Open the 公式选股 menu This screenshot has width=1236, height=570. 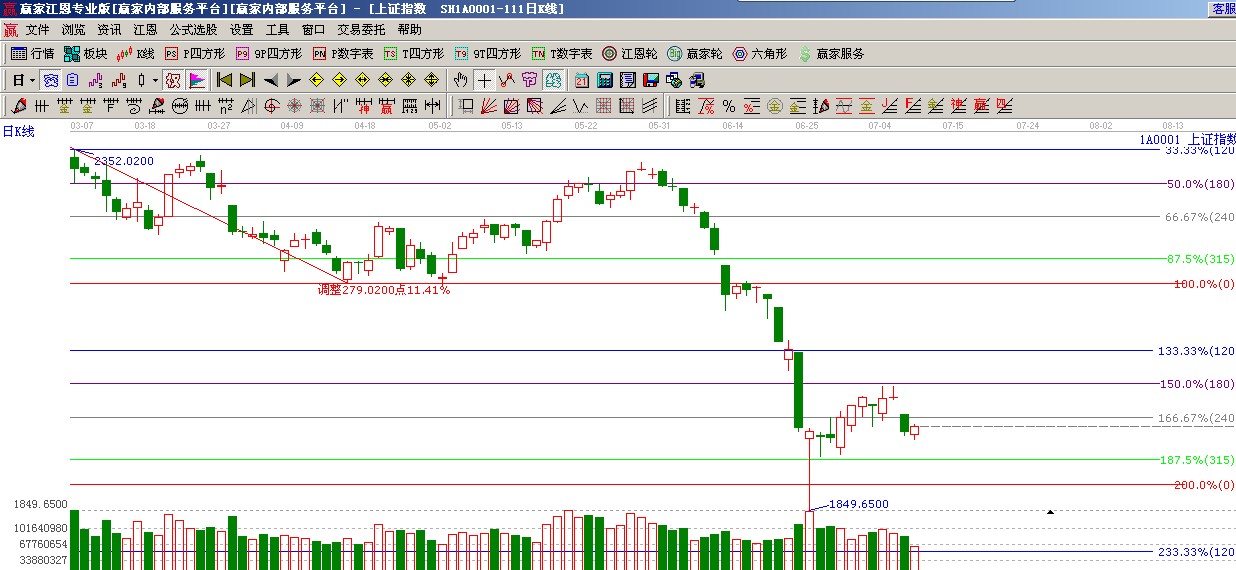tap(193, 30)
